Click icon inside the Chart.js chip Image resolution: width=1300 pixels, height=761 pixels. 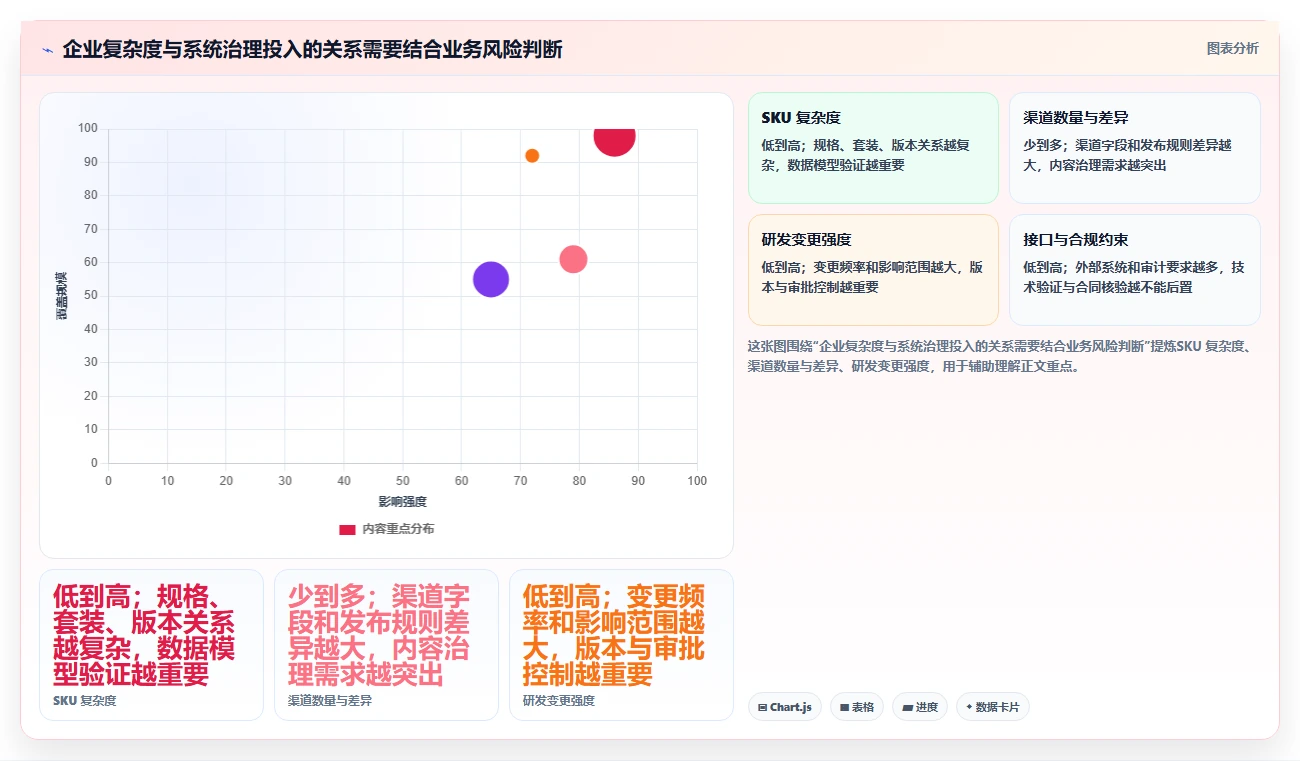point(763,707)
